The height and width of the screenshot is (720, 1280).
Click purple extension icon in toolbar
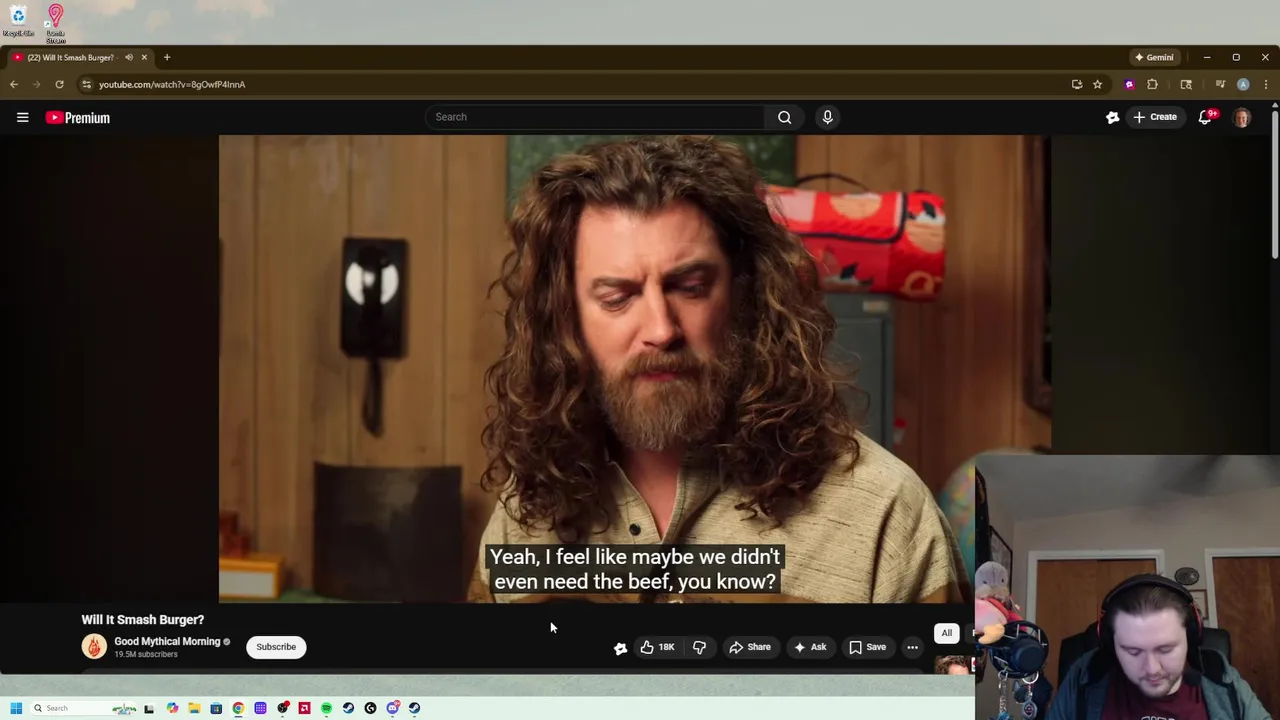[1129, 84]
